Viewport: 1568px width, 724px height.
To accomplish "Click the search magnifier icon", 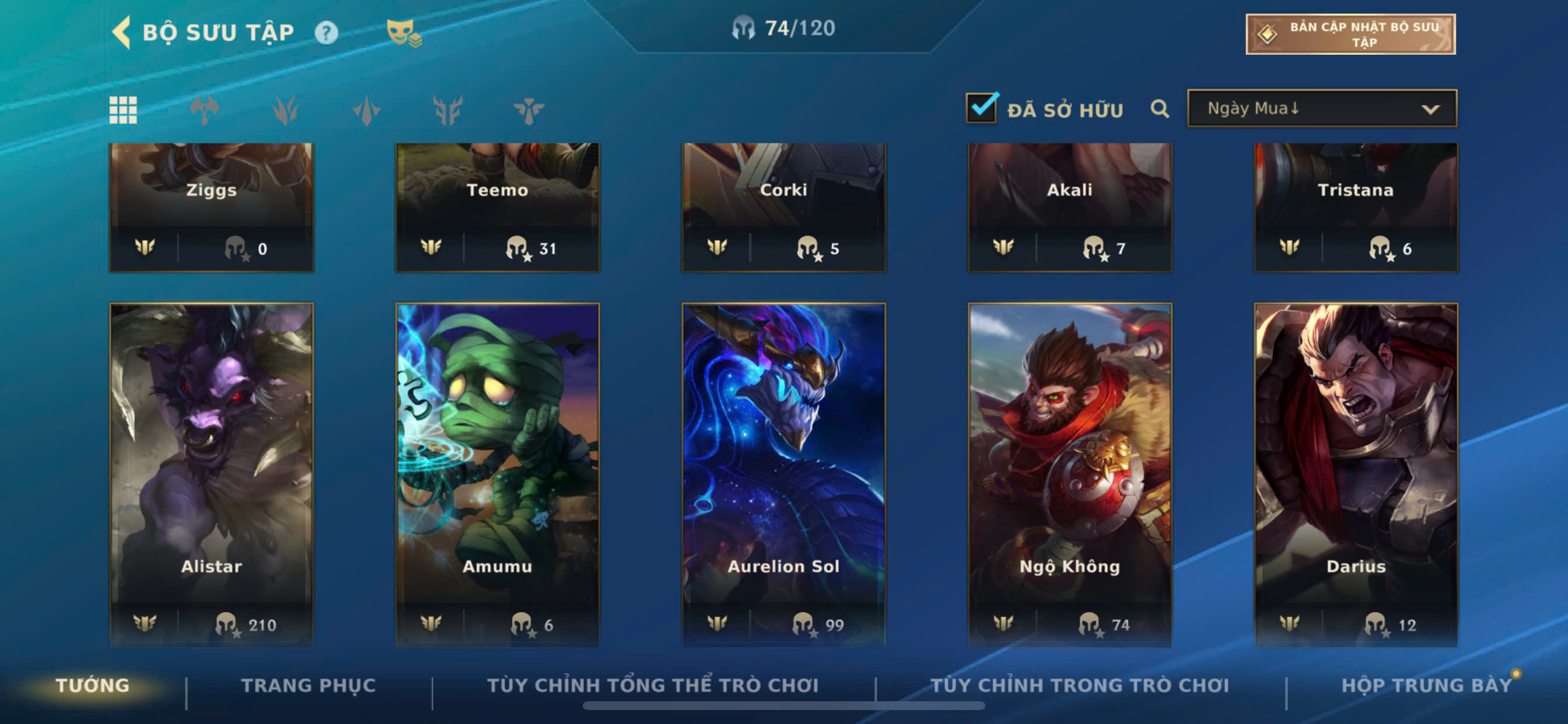I will click(1160, 109).
